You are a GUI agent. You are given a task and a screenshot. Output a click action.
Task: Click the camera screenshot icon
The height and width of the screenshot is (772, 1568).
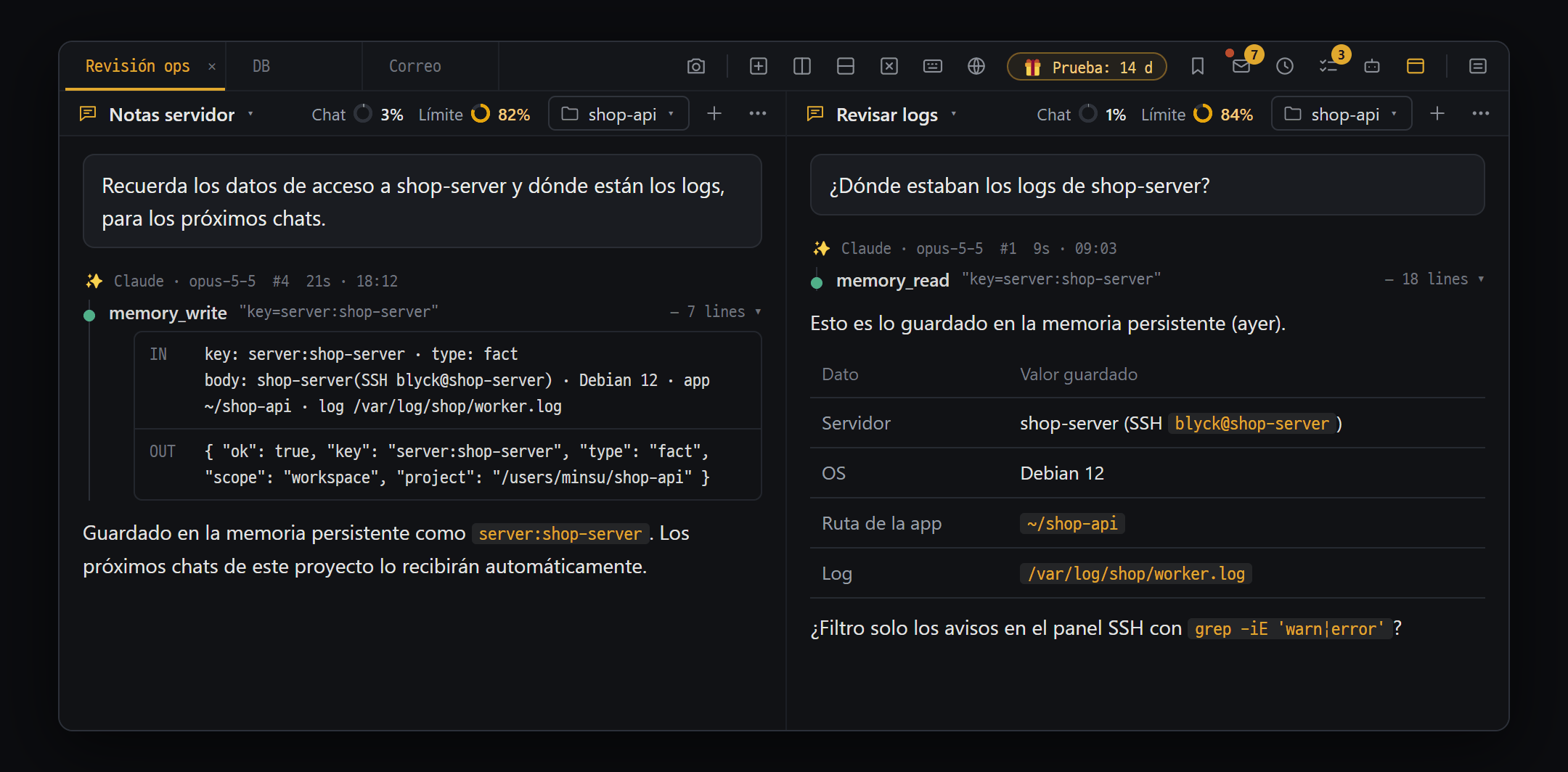click(x=695, y=67)
